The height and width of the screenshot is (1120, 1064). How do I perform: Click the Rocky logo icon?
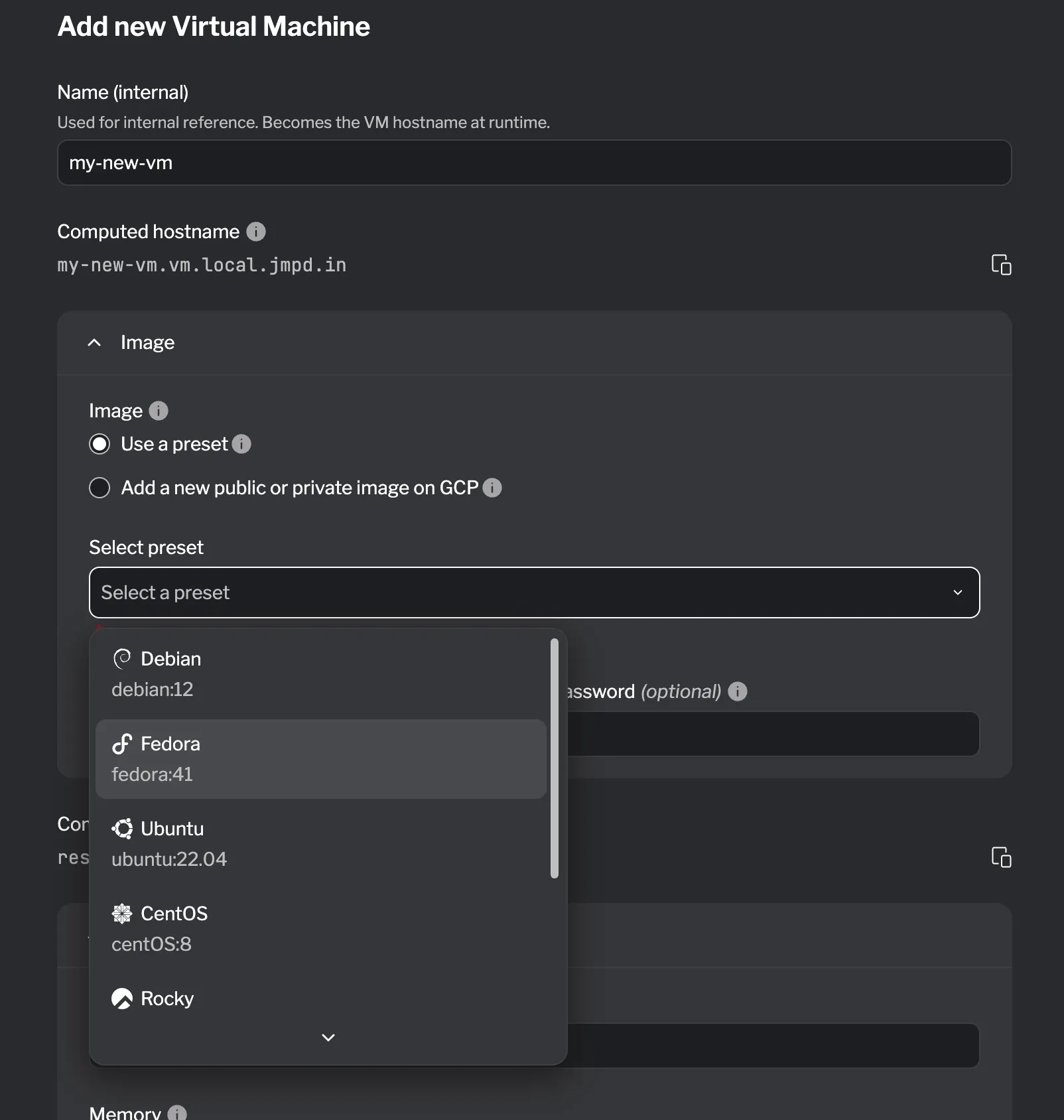(122, 999)
